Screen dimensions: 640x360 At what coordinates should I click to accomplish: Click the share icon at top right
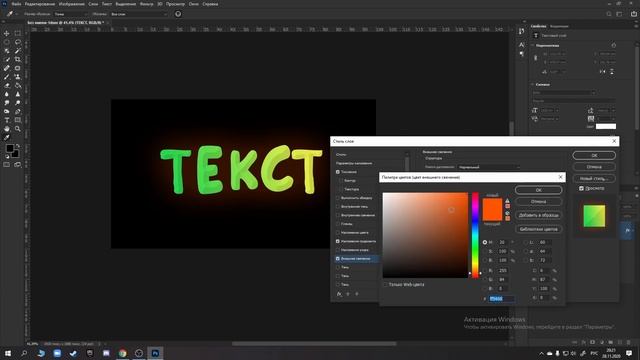[633, 14]
